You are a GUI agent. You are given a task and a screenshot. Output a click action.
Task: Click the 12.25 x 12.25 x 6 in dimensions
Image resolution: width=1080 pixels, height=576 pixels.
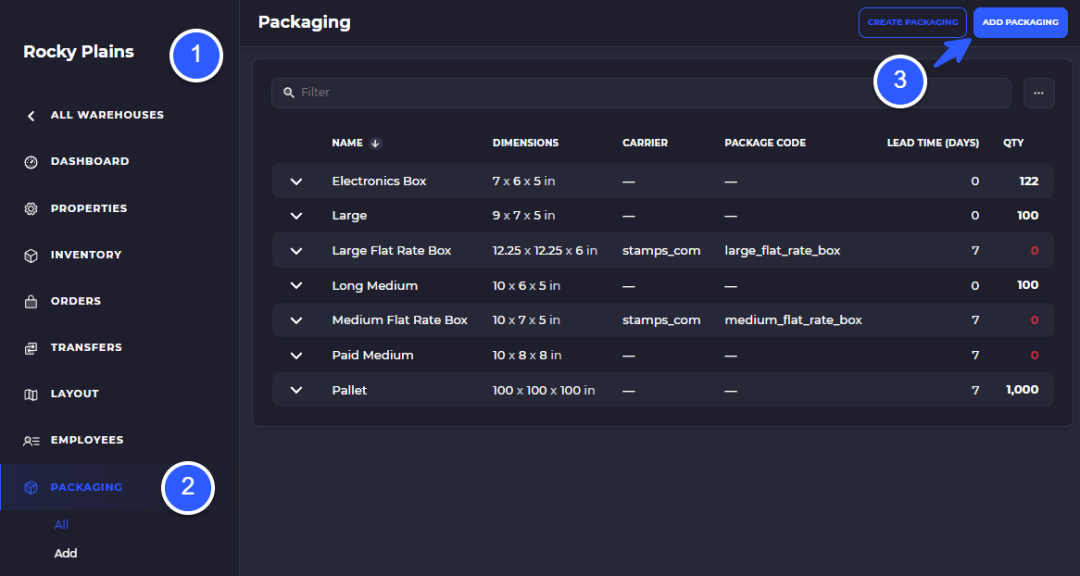click(x=545, y=251)
